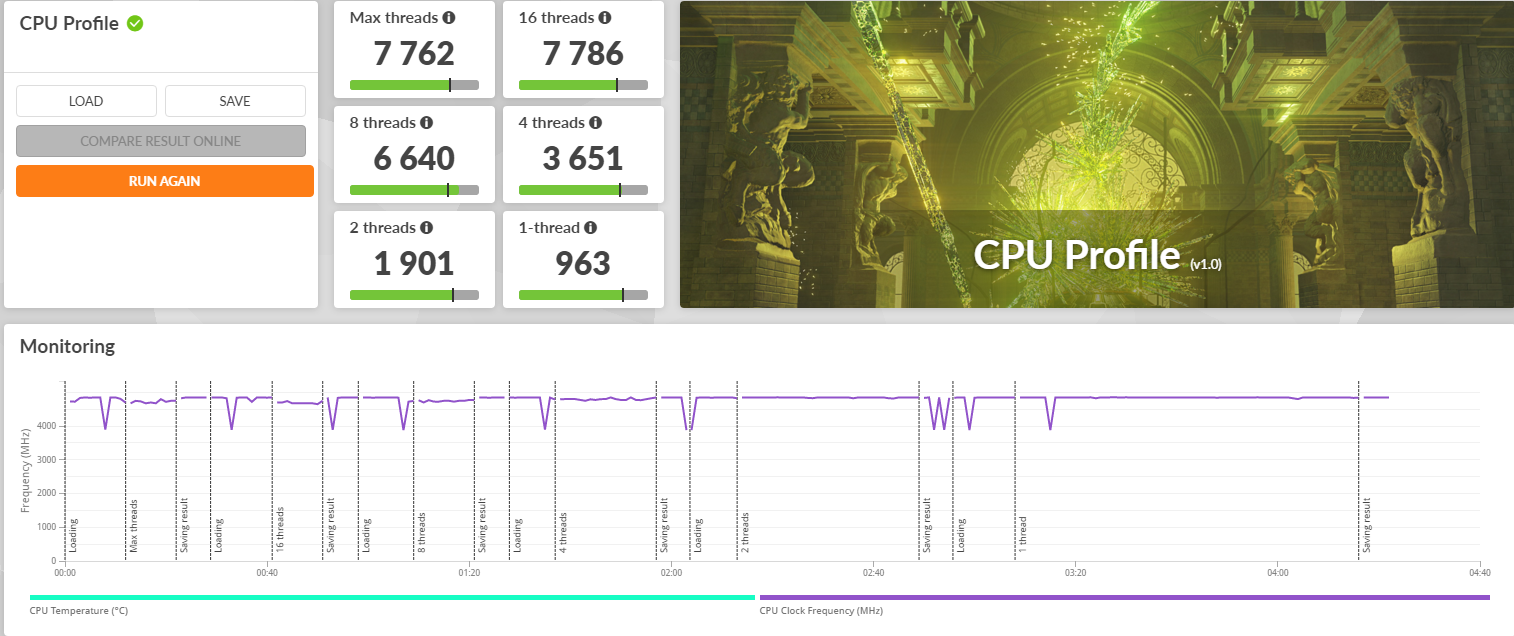Click the CPU Profile title text
Screen dimensions: 1514x636
69,23
